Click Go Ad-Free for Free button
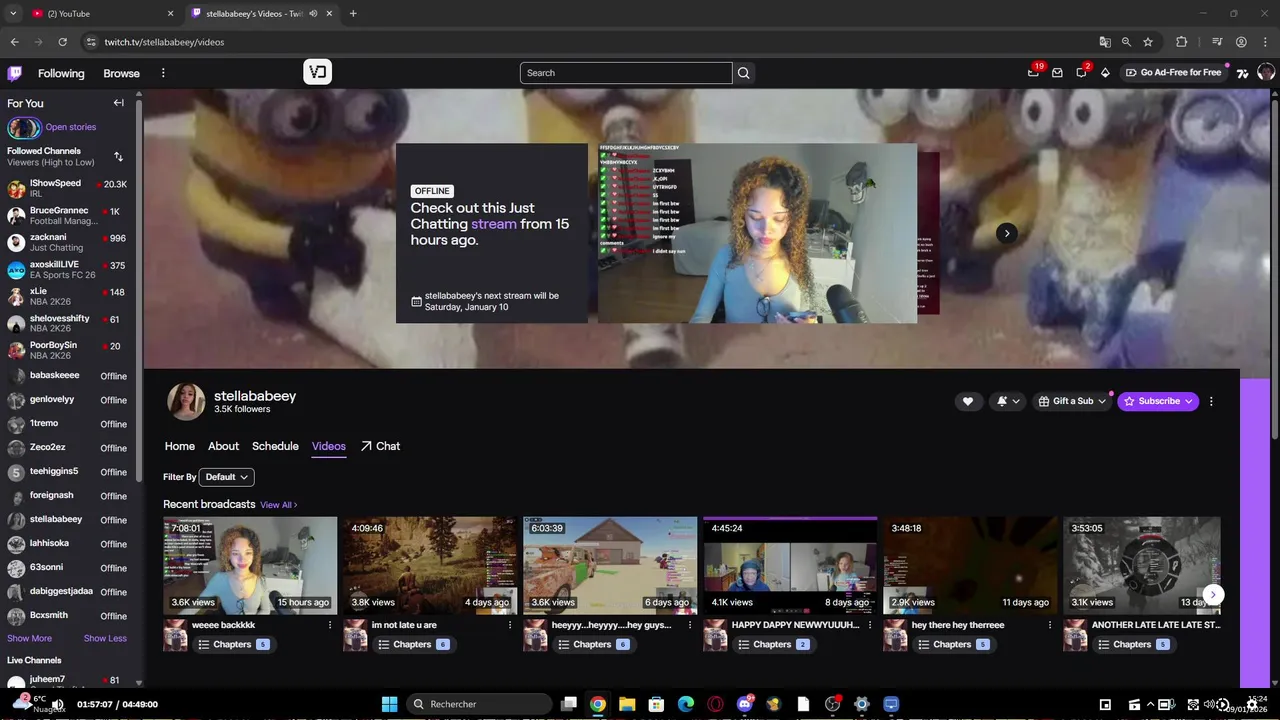Image resolution: width=1280 pixels, height=720 pixels. [1173, 72]
